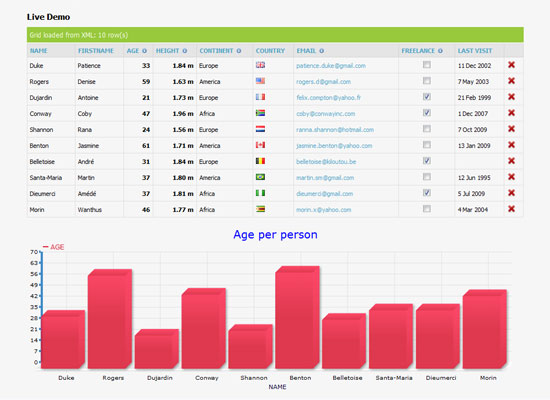Tick the Freelance checkbox for Duke

[x=427, y=65]
